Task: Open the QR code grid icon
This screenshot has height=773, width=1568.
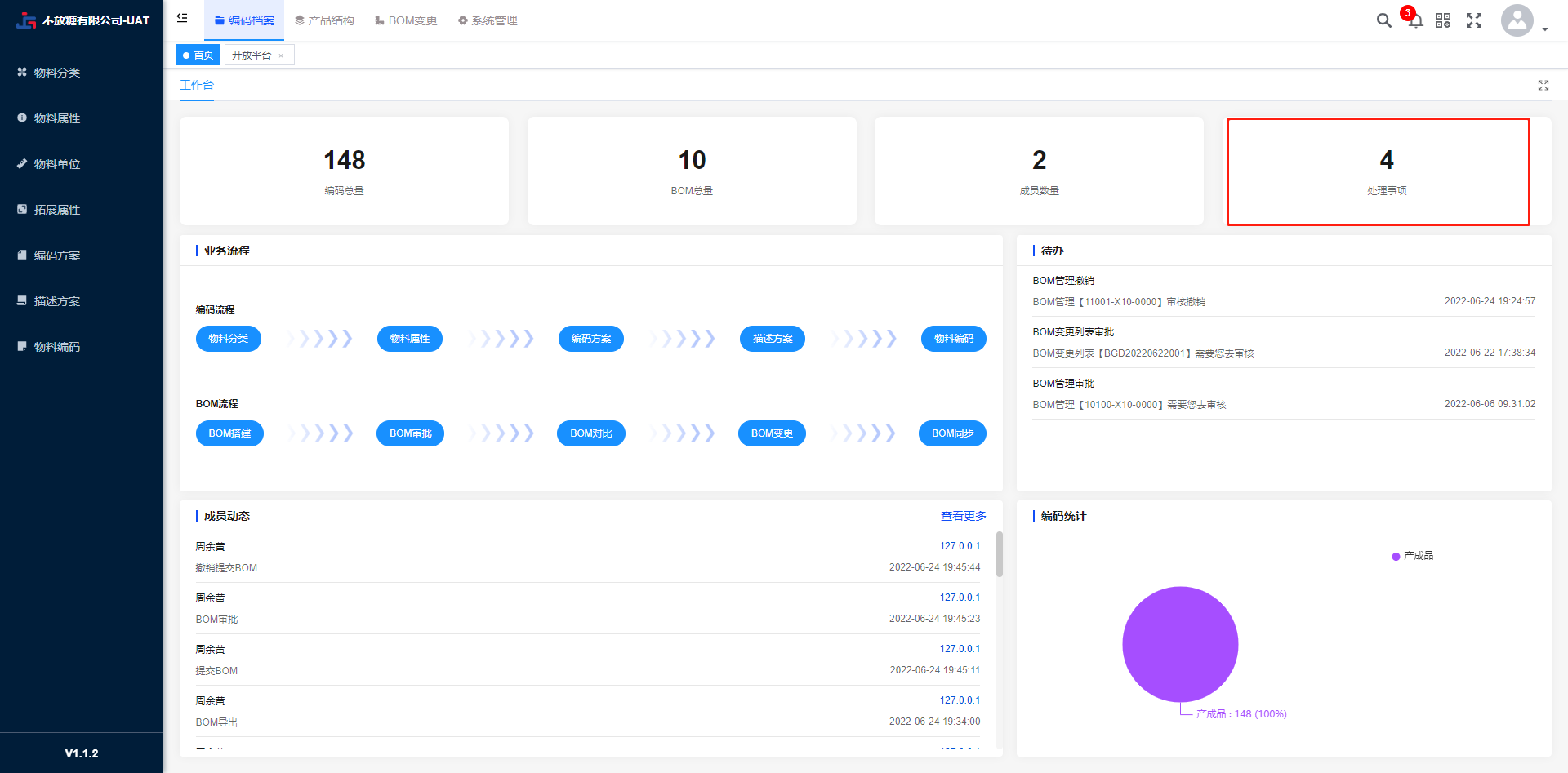Action: click(x=1443, y=20)
